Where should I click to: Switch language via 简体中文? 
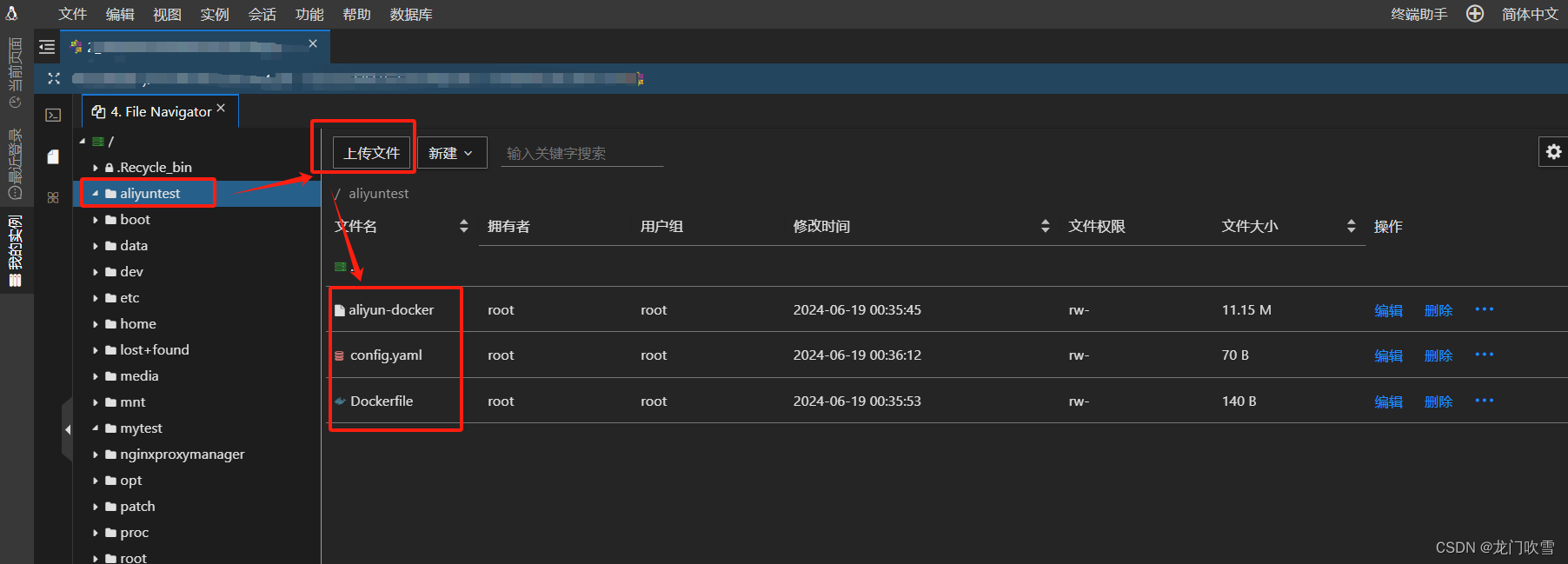(x=1530, y=14)
